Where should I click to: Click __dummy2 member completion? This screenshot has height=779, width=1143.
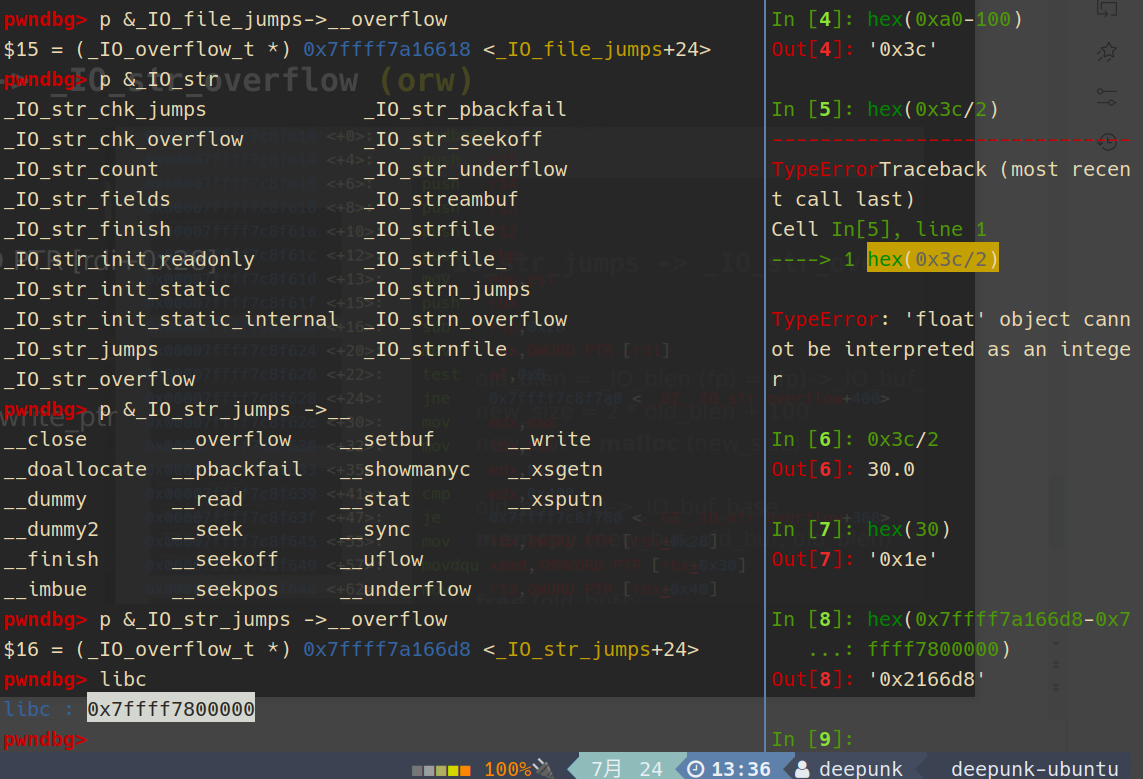point(51,529)
